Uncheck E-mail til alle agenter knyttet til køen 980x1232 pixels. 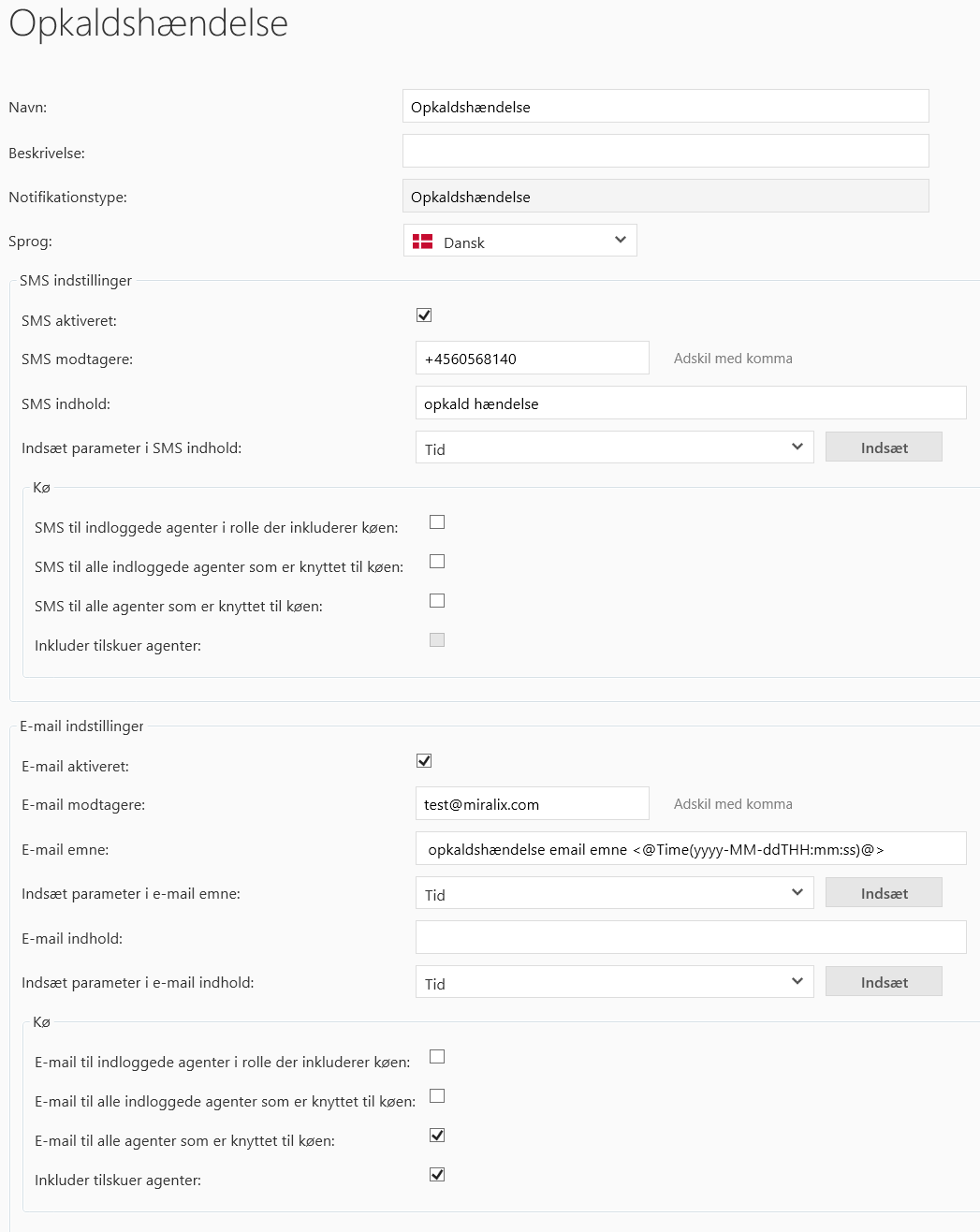[x=437, y=1136]
